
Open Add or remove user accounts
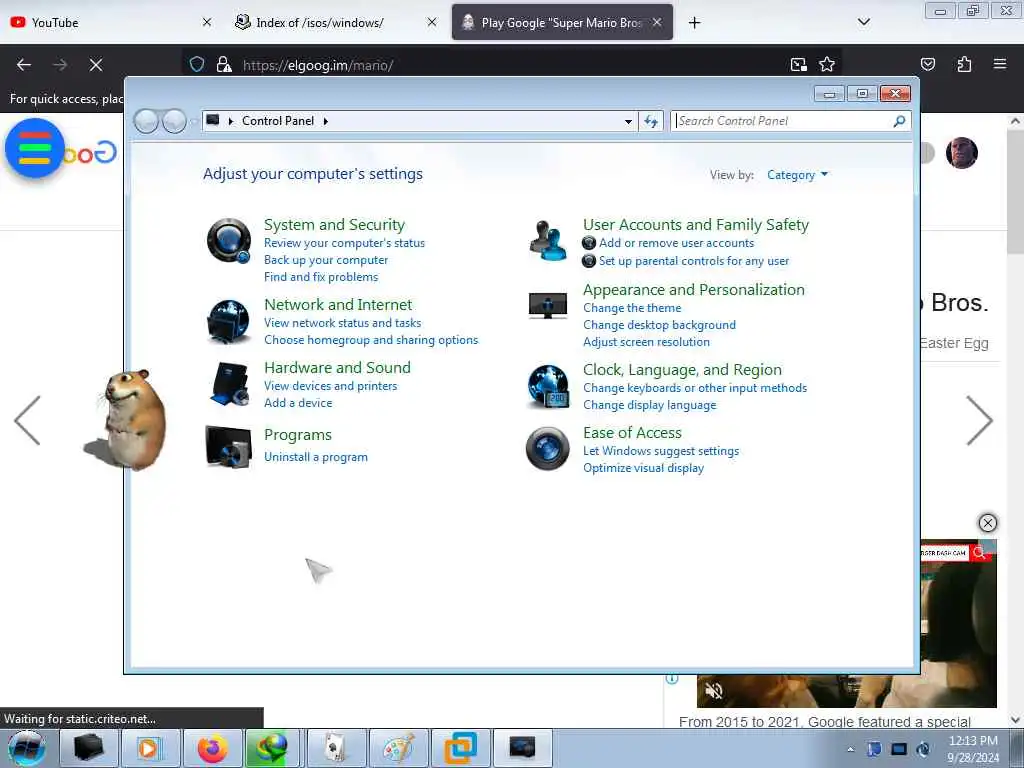pyautogui.click(x=676, y=243)
